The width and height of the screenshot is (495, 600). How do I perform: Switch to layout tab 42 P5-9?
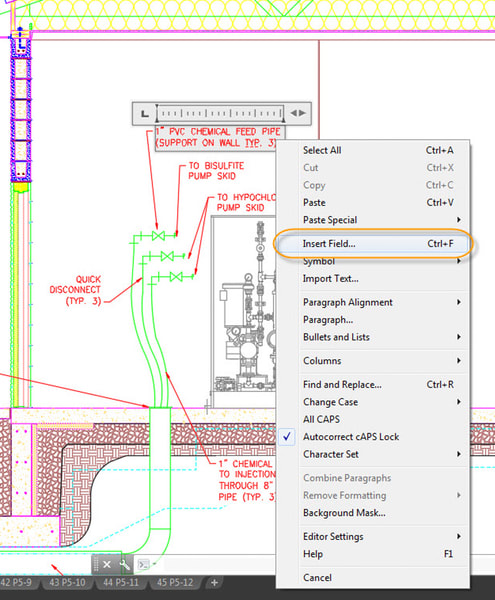pyautogui.click(x=16, y=583)
